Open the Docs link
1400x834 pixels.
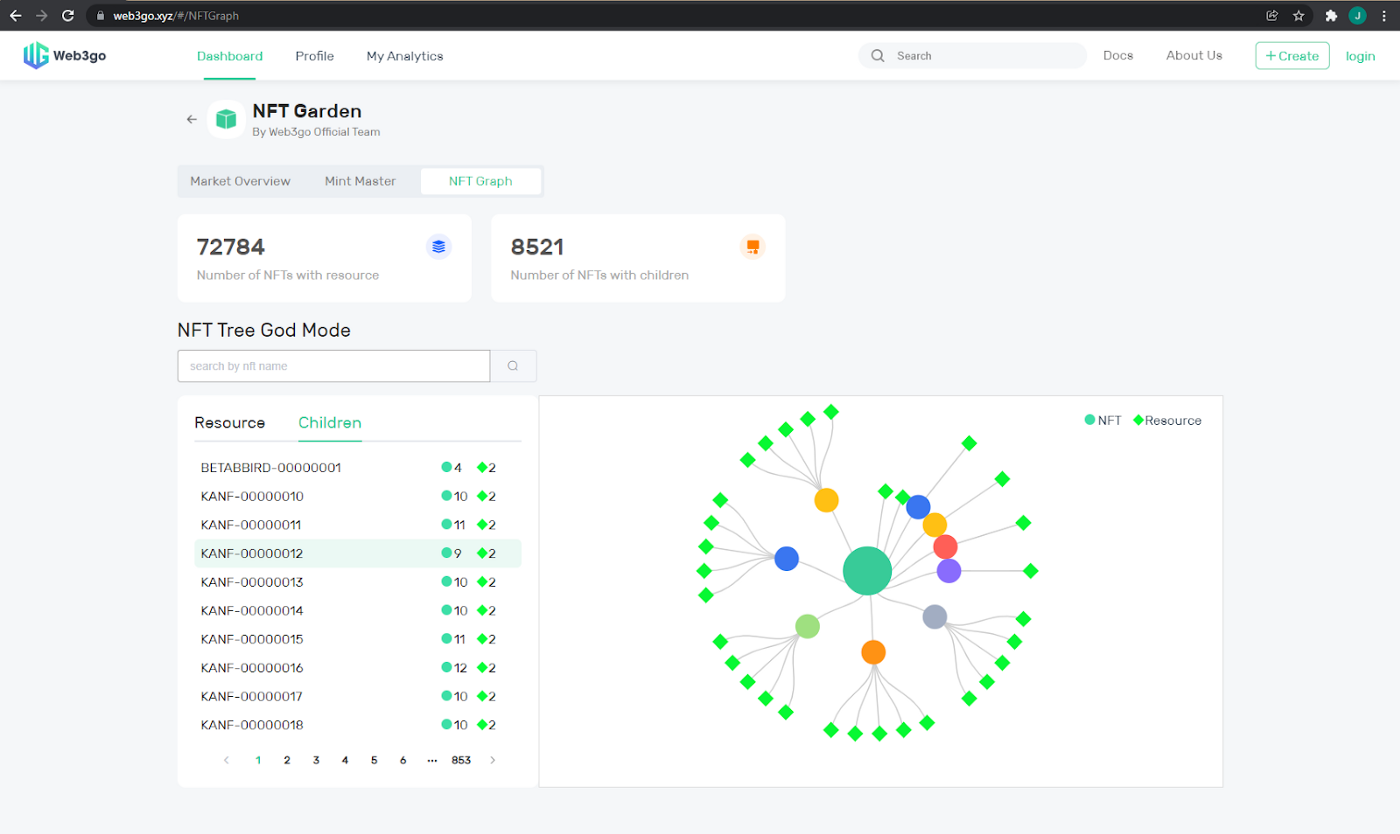point(1118,56)
